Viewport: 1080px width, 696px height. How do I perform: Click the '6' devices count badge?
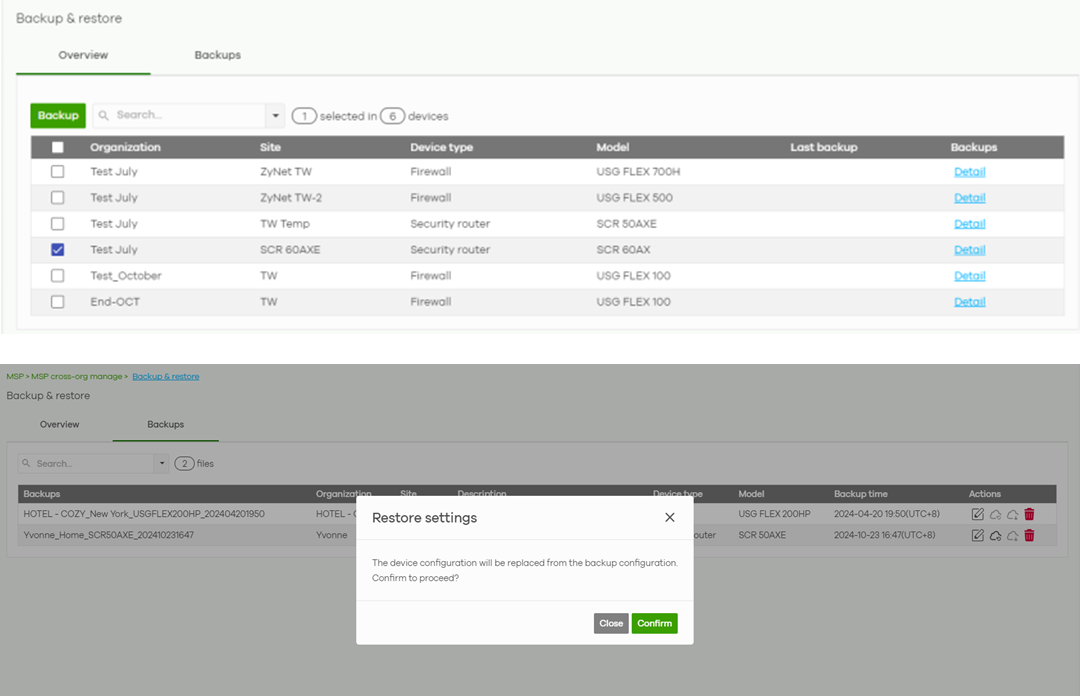[x=393, y=116]
